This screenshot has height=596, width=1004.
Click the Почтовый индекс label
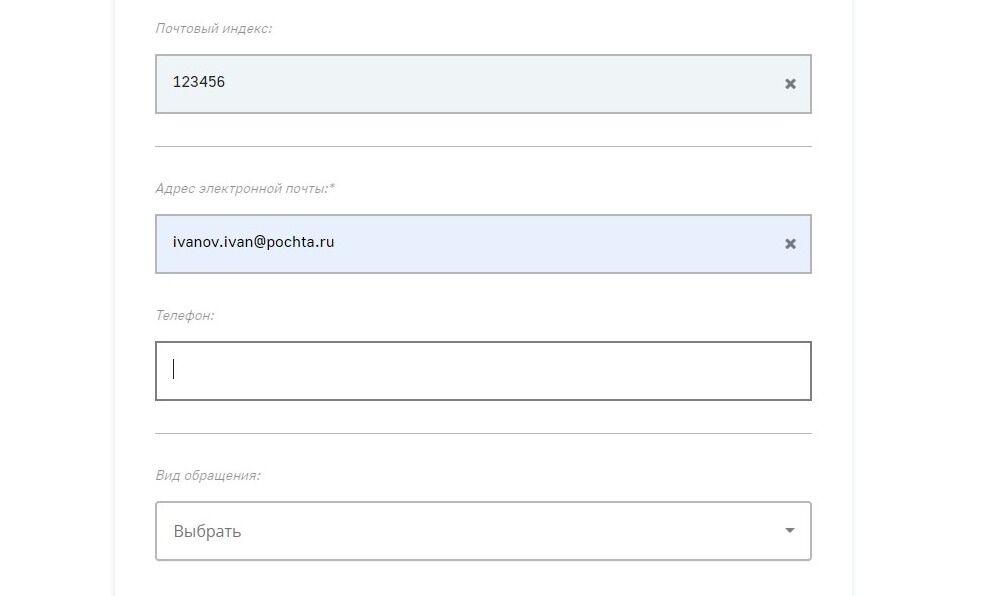pyautogui.click(x=213, y=28)
